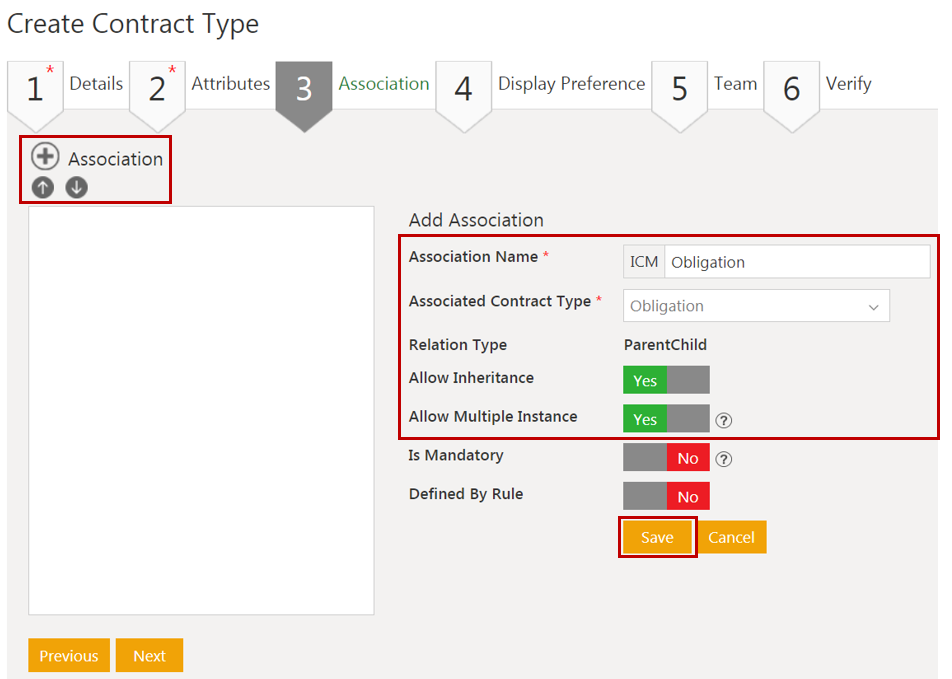Screen dimensions: 952x679
Task: Save the association
Action: tap(657, 537)
